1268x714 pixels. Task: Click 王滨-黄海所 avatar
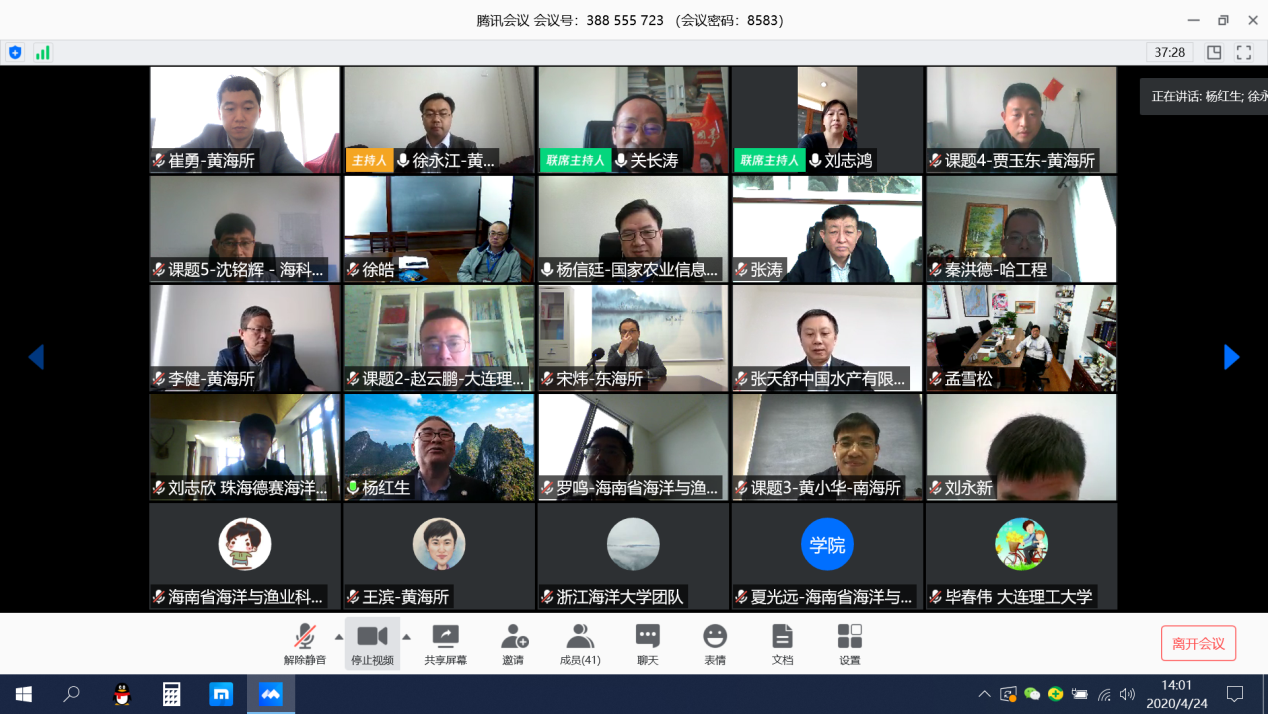(x=439, y=544)
